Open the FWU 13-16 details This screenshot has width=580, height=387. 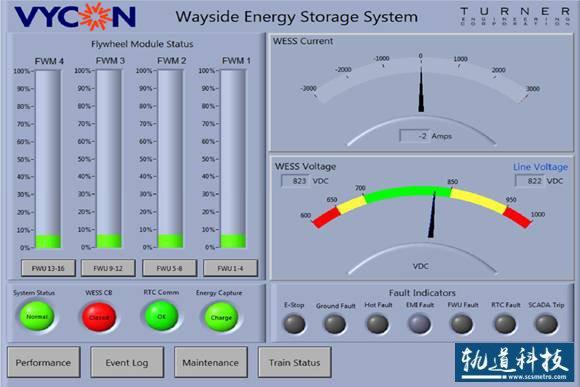point(48,268)
